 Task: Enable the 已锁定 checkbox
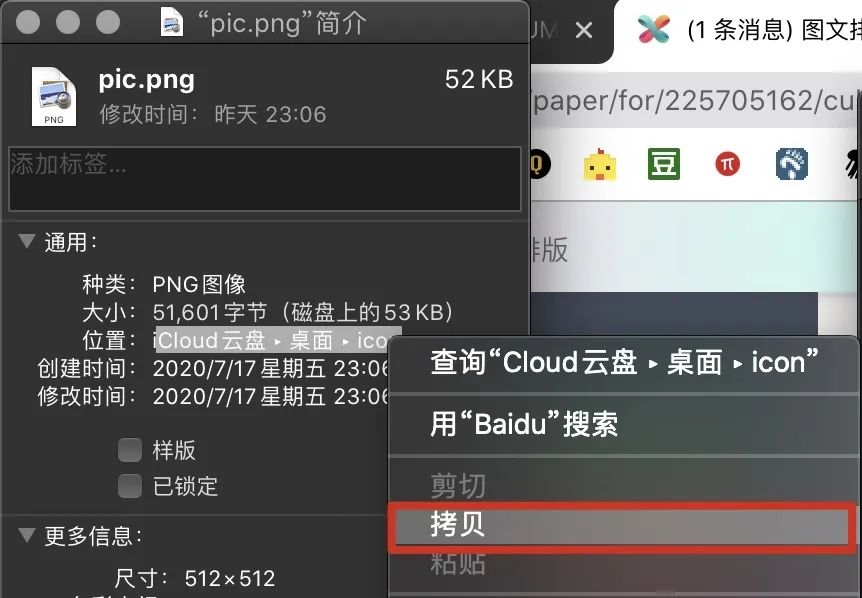[130, 486]
